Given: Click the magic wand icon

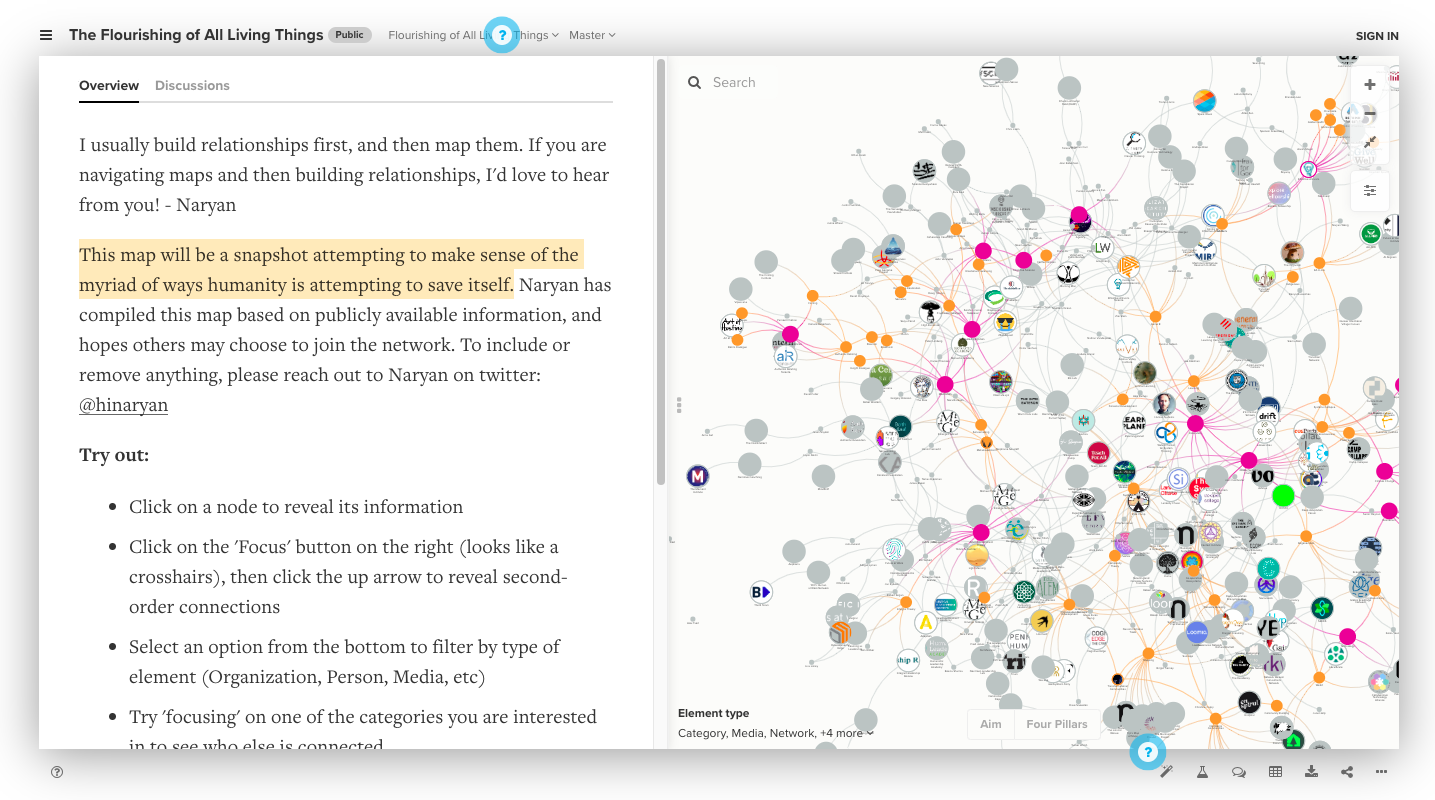Looking at the screenshot, I should (x=1166, y=772).
